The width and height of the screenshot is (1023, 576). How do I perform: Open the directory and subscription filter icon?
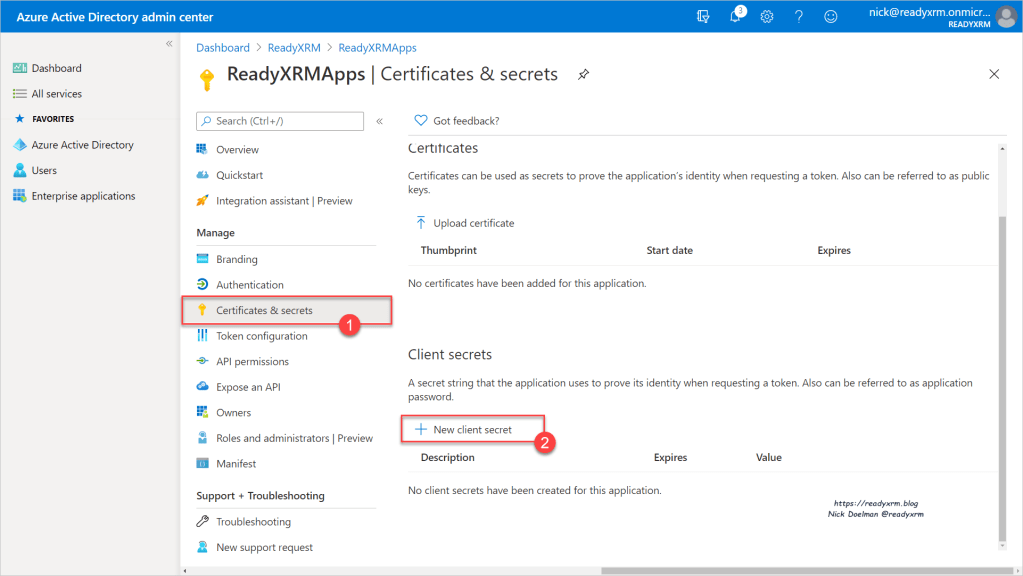click(704, 17)
